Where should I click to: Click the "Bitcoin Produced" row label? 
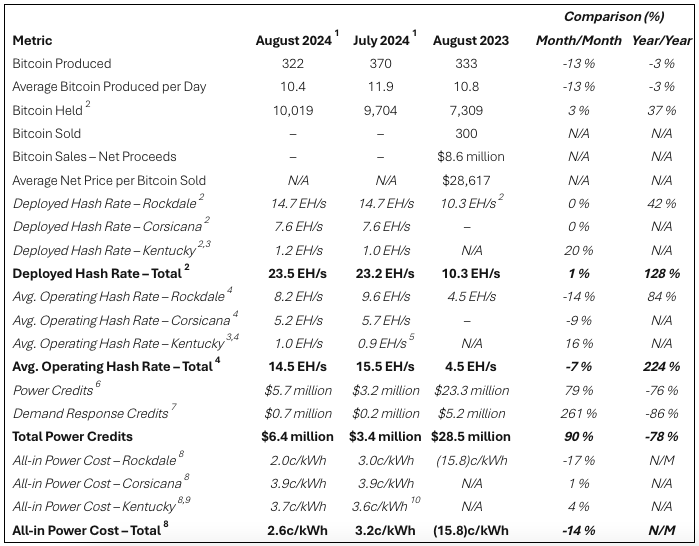(62, 63)
